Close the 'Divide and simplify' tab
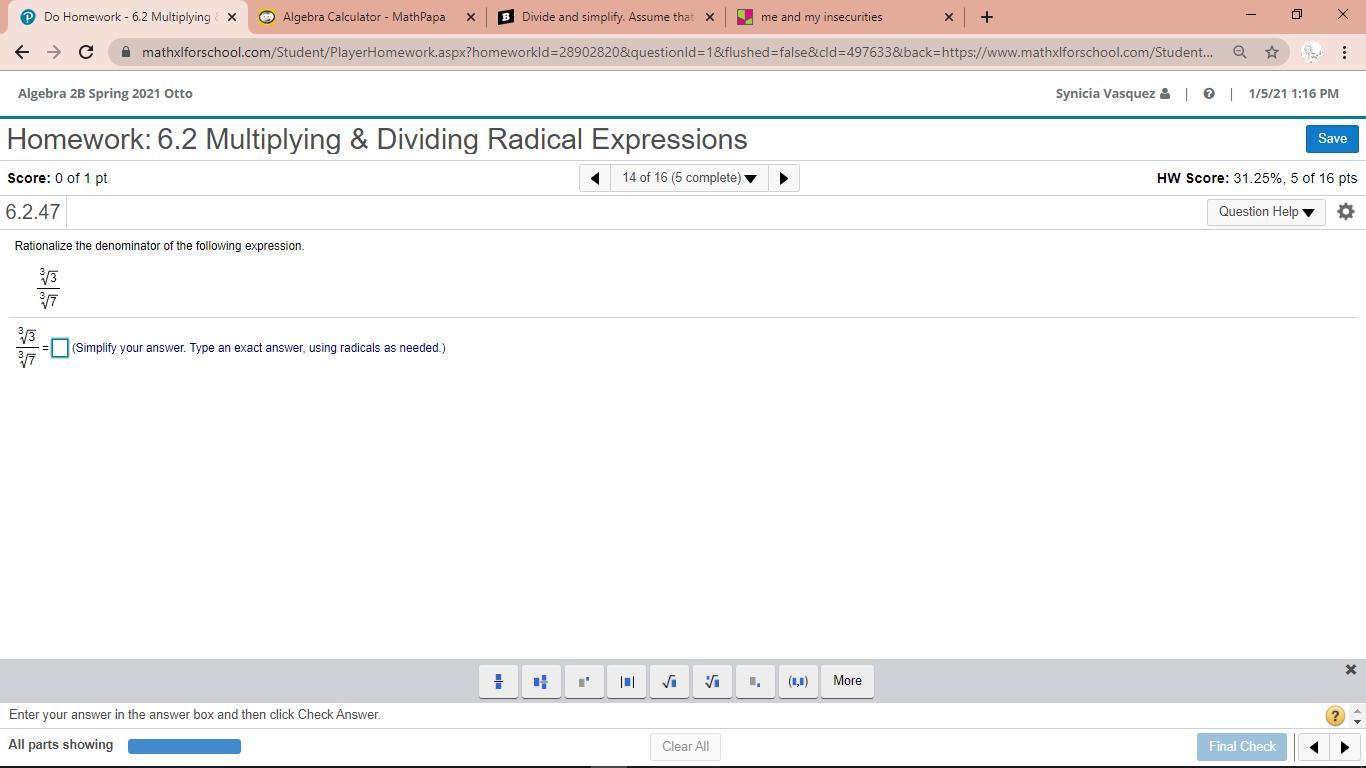The width and height of the screenshot is (1366, 768). [710, 17]
